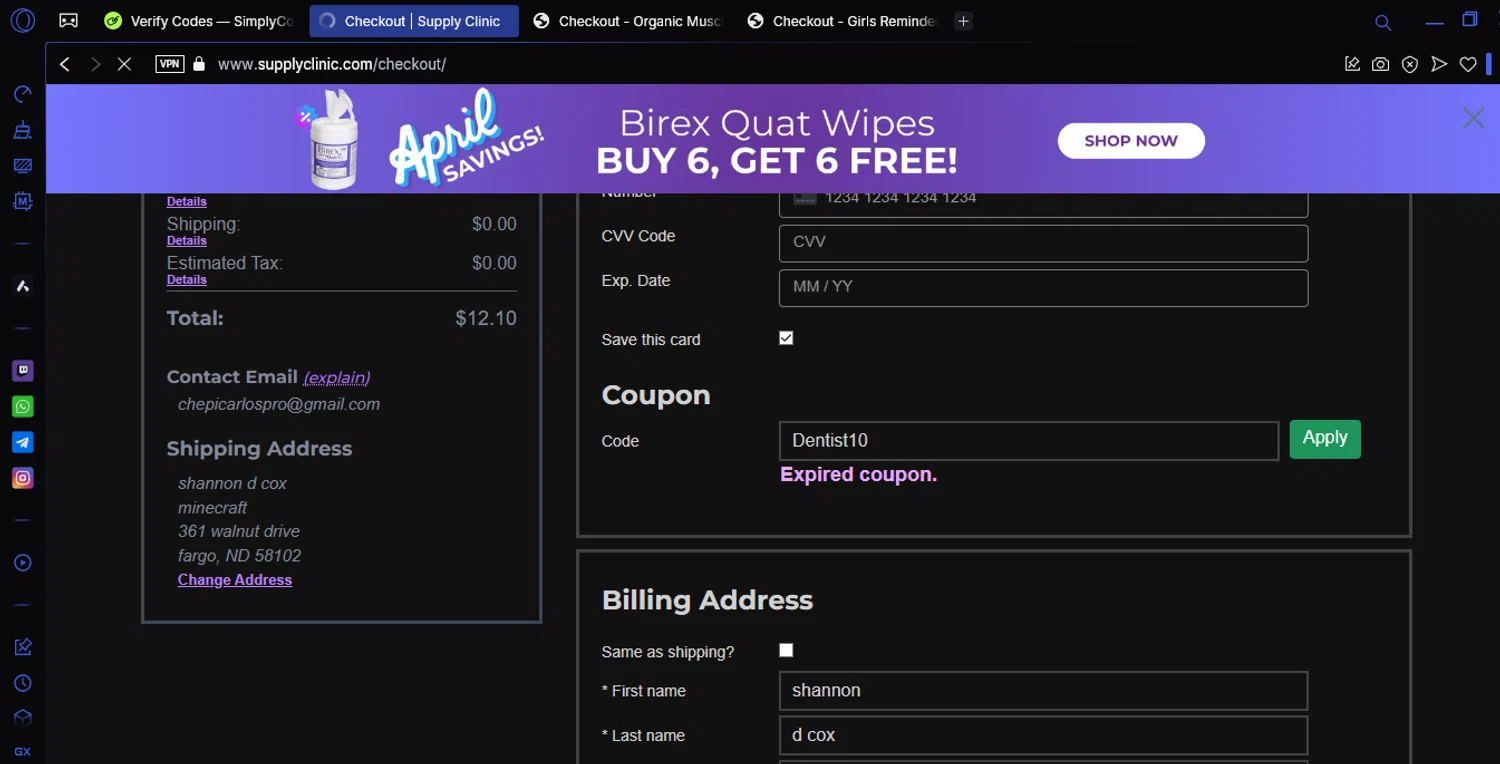The image size is (1500, 764).
Task: Open the sidebar Player icon
Action: (23, 563)
